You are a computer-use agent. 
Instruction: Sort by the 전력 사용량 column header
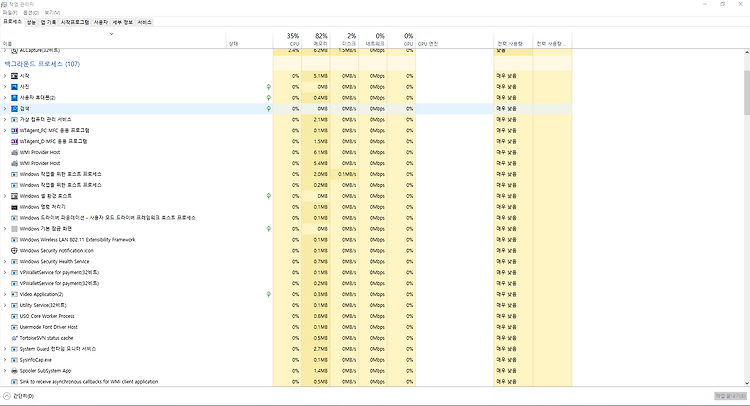513,40
